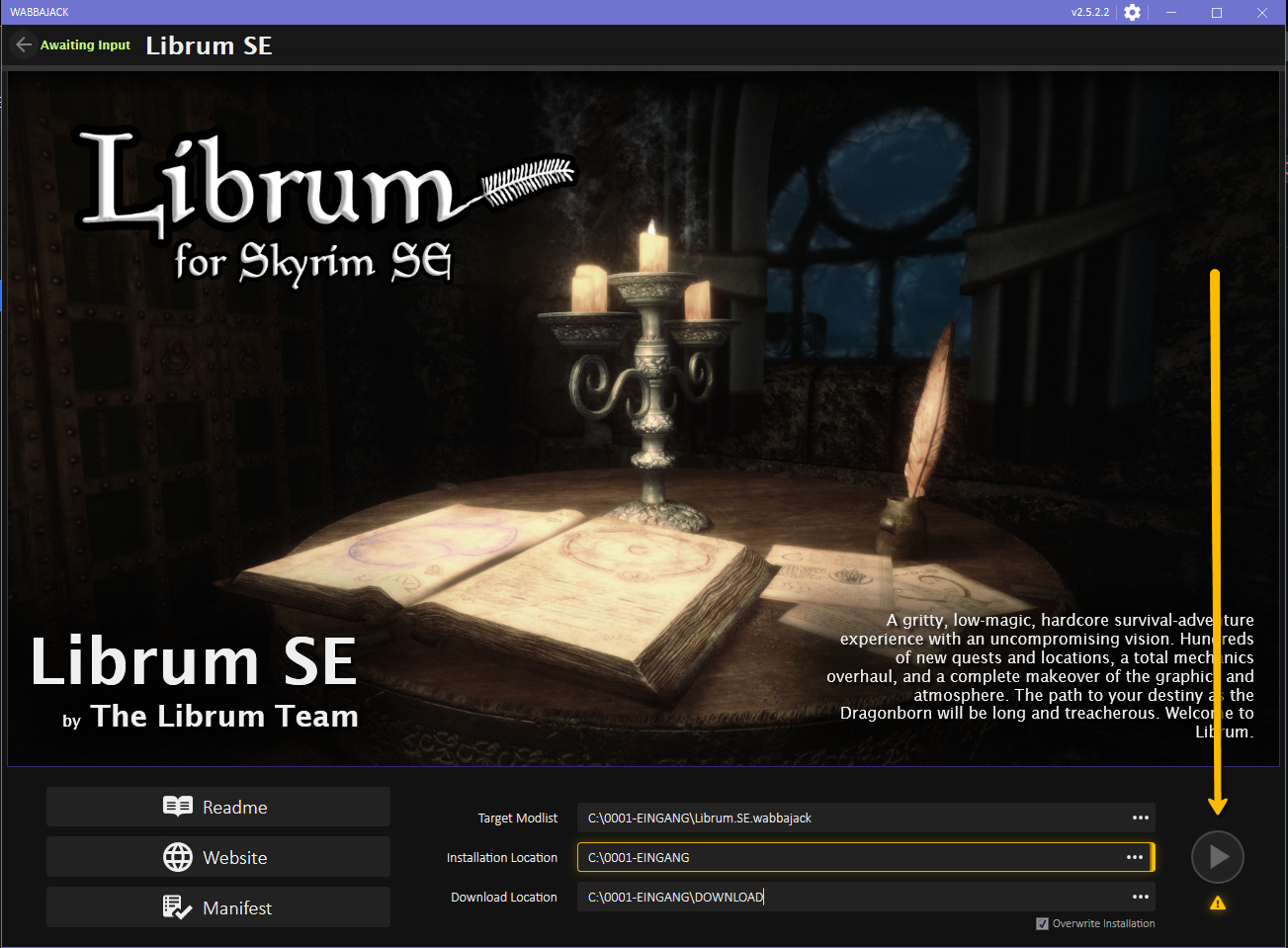Viewport: 1288px width, 948px height.
Task: Start installation with the play button
Action: pos(1217,857)
